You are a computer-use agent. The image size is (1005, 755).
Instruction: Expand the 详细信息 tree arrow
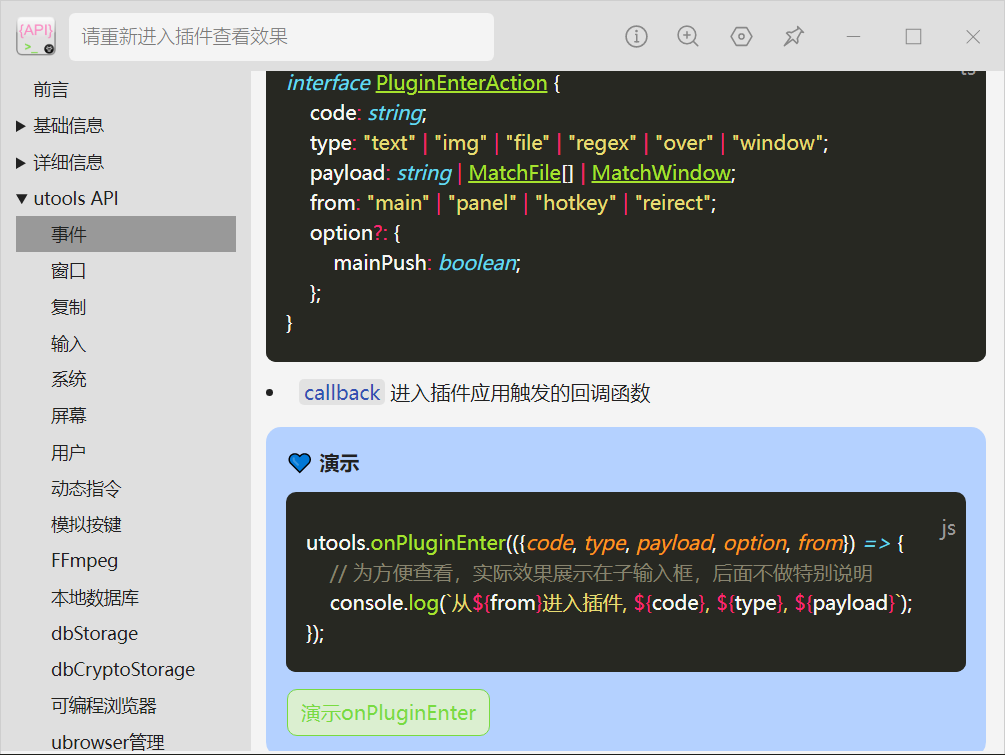click(x=21, y=163)
